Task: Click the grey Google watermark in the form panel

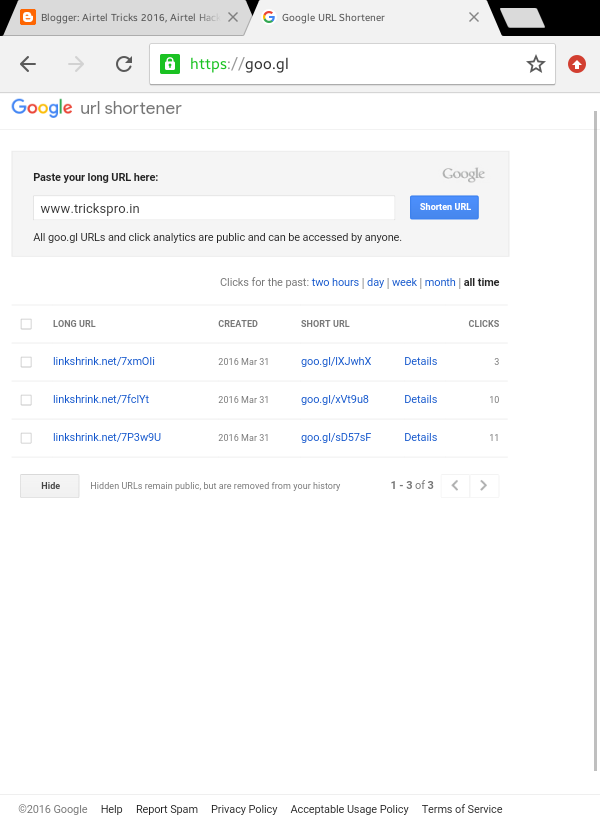Action: click(462, 173)
